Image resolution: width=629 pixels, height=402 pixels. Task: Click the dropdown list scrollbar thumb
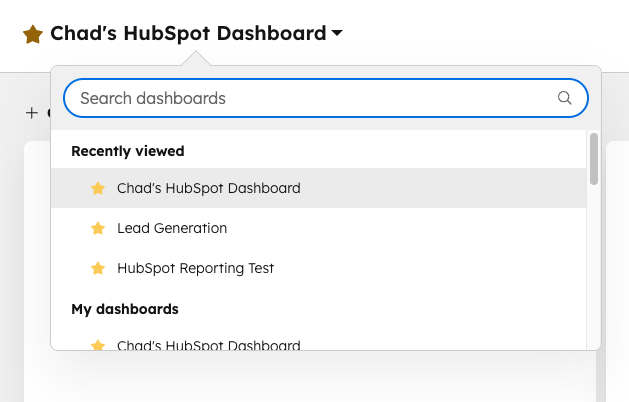click(594, 160)
